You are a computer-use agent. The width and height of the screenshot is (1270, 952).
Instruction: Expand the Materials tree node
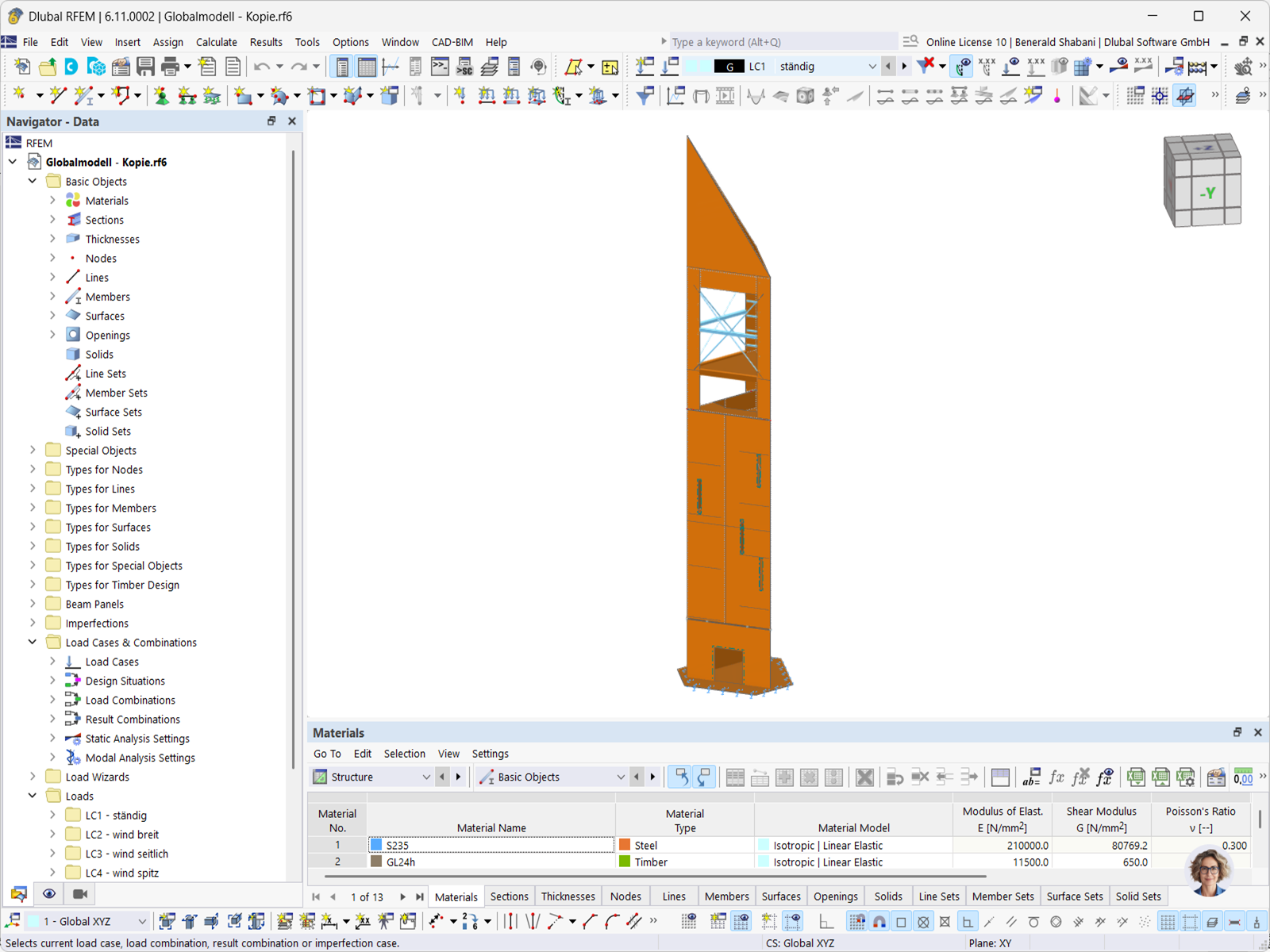51,200
